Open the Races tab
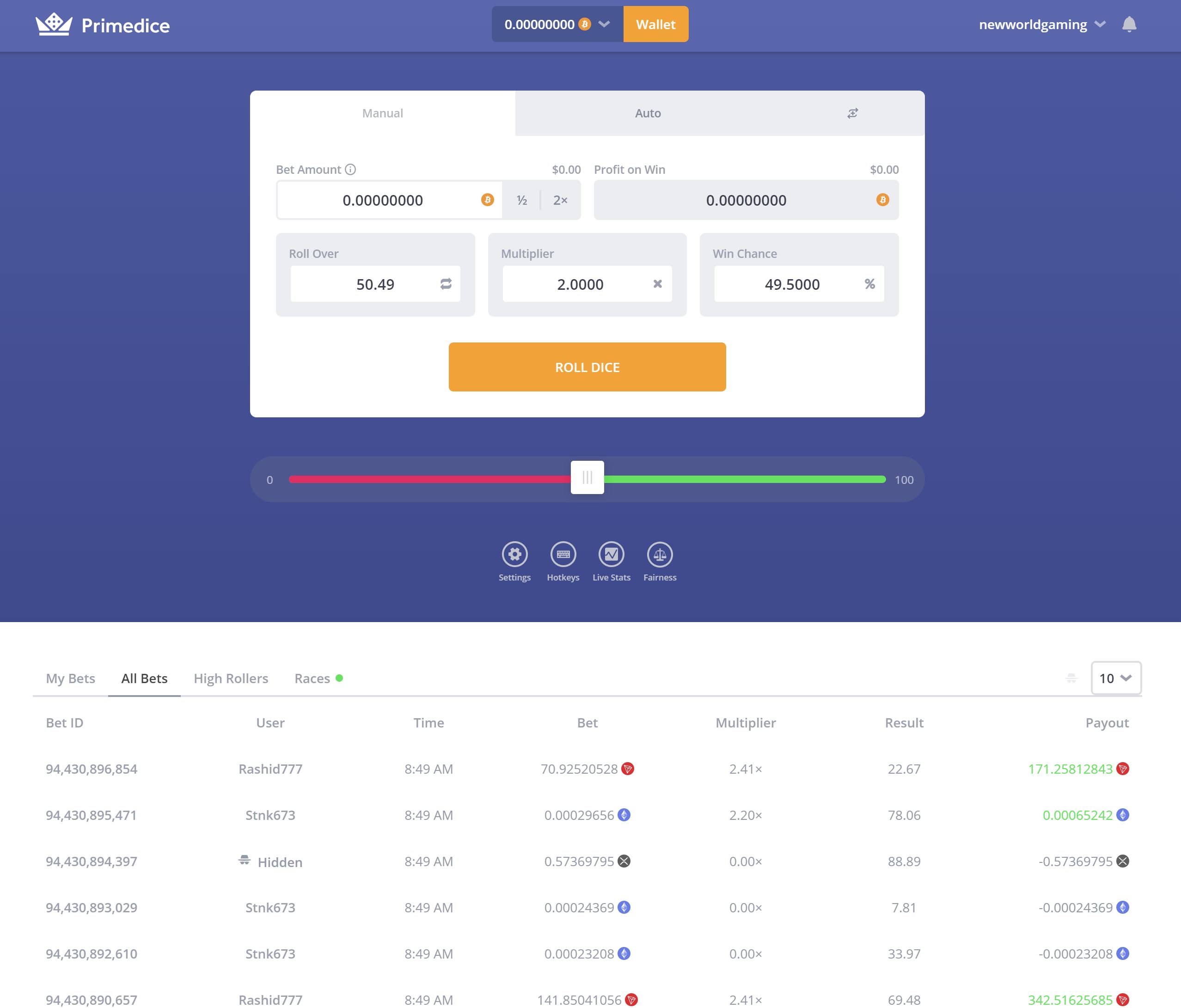1181x1008 pixels. pyautogui.click(x=312, y=678)
